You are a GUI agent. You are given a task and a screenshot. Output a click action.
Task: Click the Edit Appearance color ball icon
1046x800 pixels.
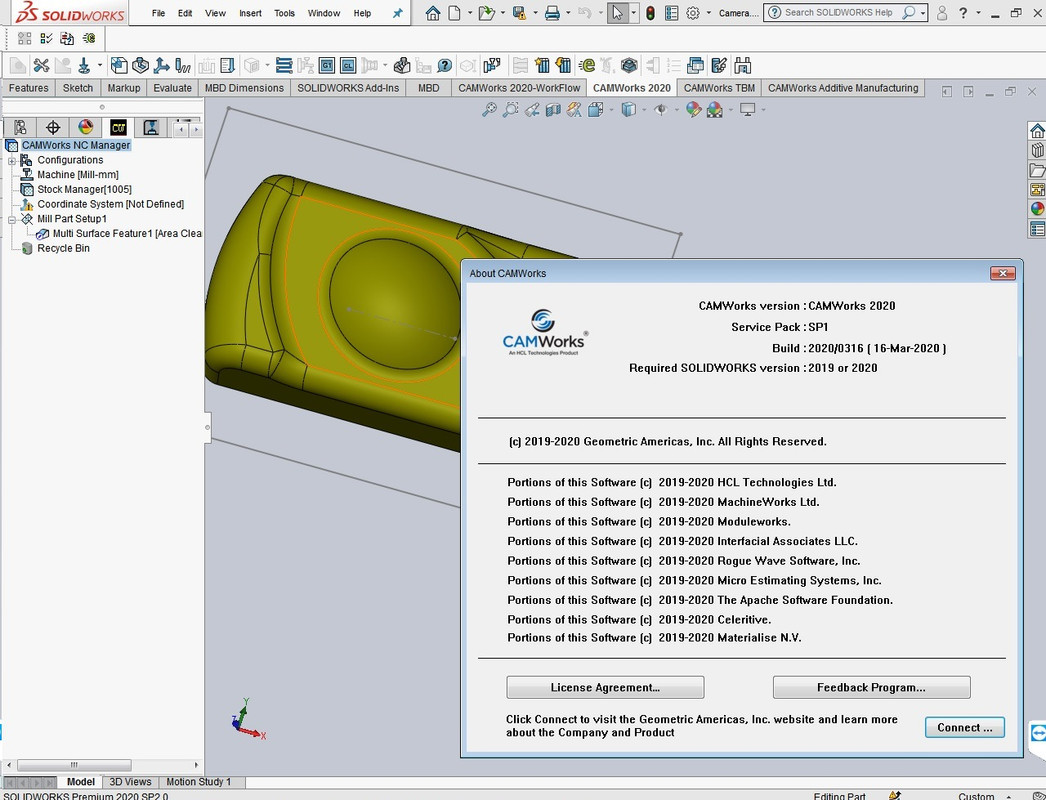[x=693, y=109]
